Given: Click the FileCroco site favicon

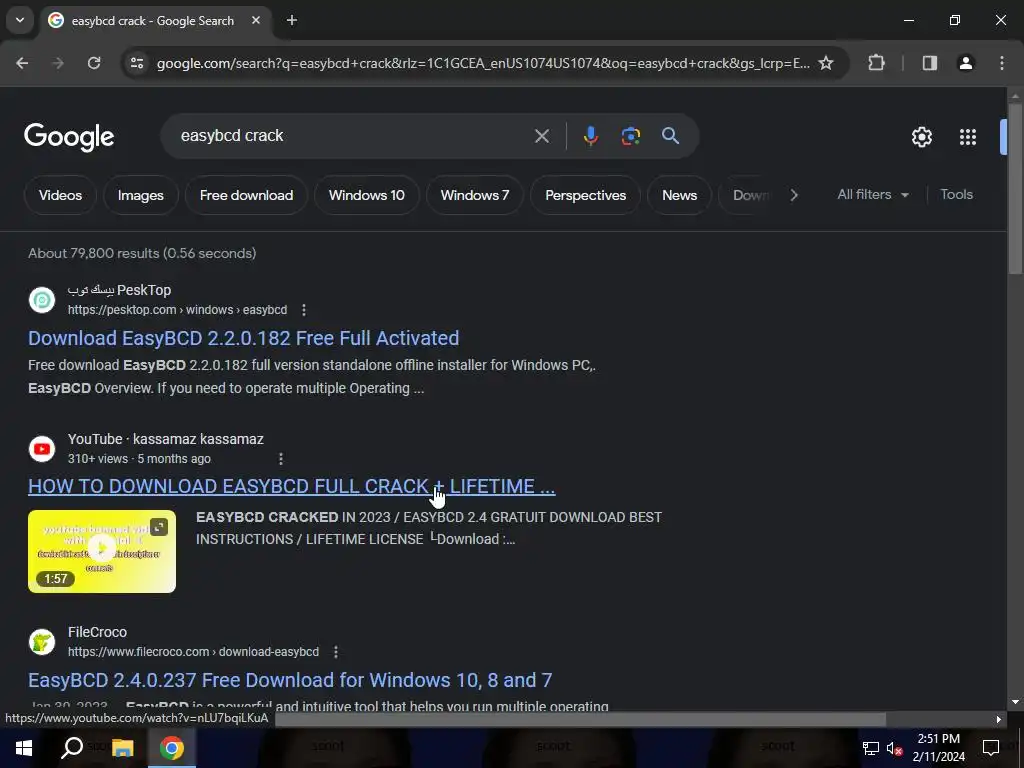Looking at the screenshot, I should [42, 642].
